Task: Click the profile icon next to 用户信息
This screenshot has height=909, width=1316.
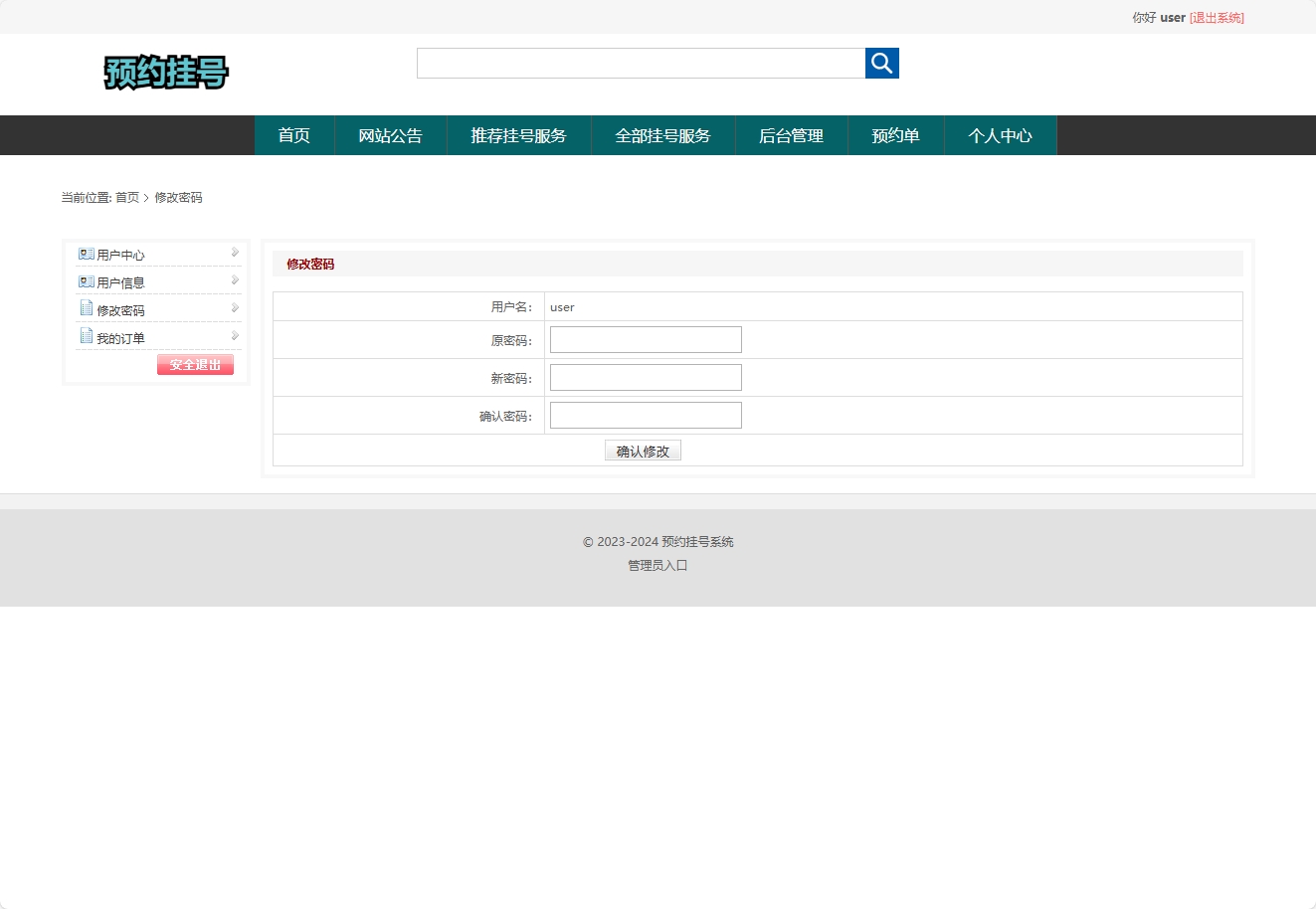Action: pos(86,280)
